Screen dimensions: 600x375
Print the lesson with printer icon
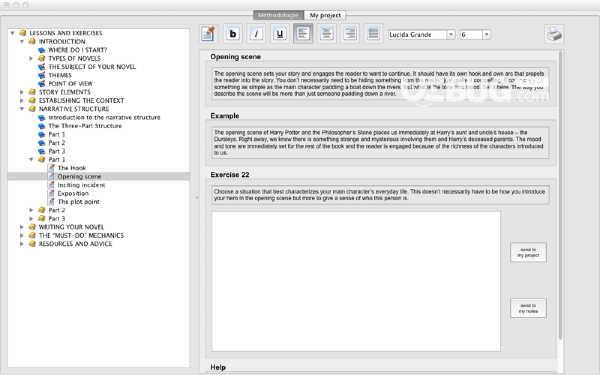click(554, 34)
